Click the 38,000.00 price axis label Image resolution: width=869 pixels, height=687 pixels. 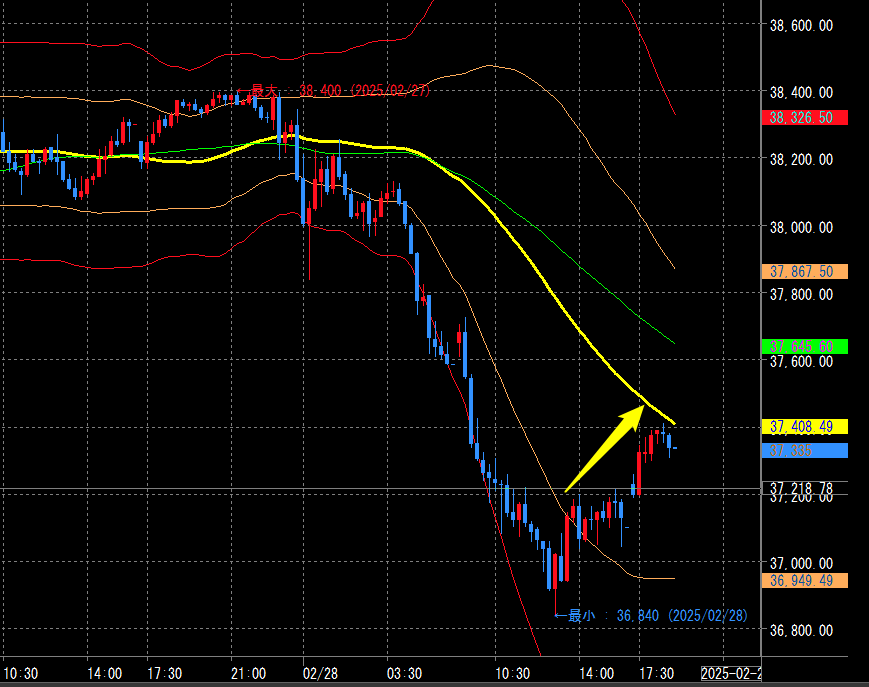pos(801,227)
